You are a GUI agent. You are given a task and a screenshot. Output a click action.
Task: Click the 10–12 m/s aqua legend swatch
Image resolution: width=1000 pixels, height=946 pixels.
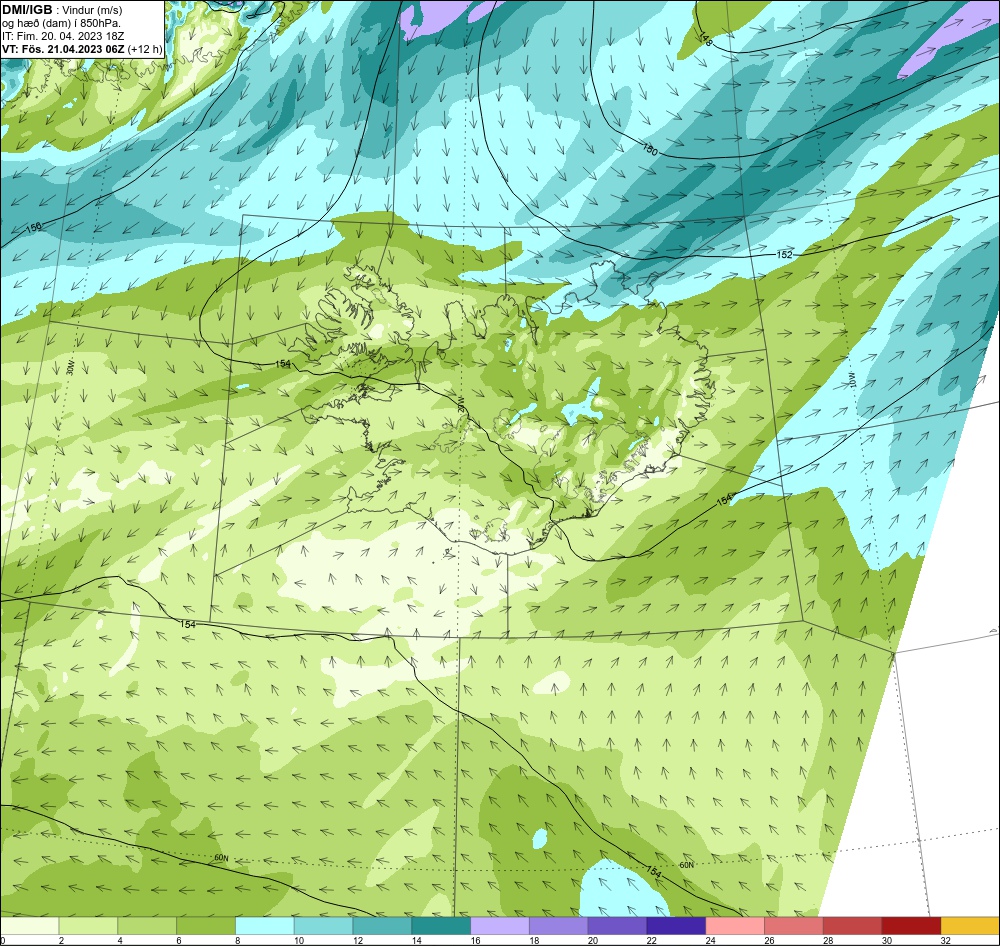pyautogui.click(x=323, y=926)
